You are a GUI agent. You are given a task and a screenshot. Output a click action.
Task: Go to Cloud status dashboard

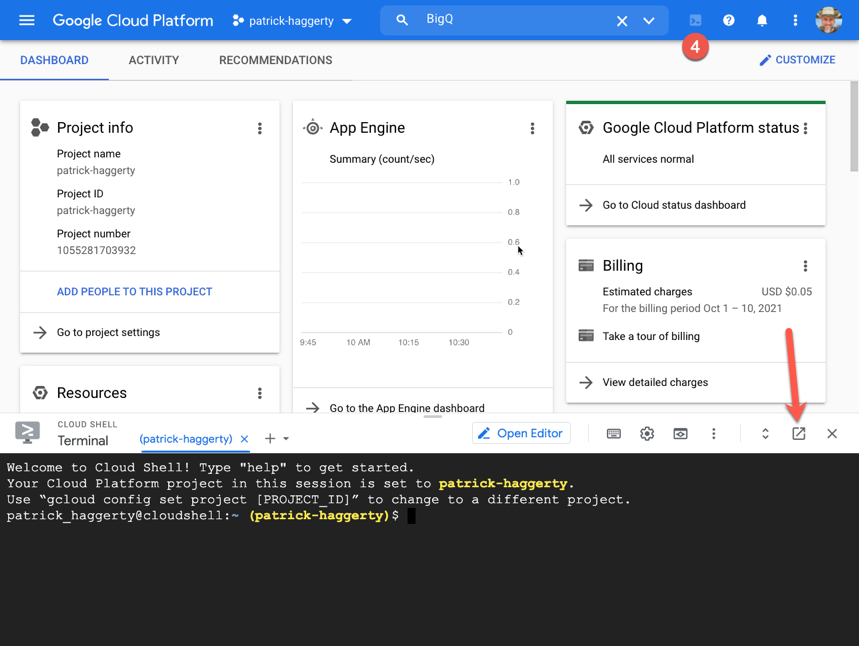(x=674, y=205)
